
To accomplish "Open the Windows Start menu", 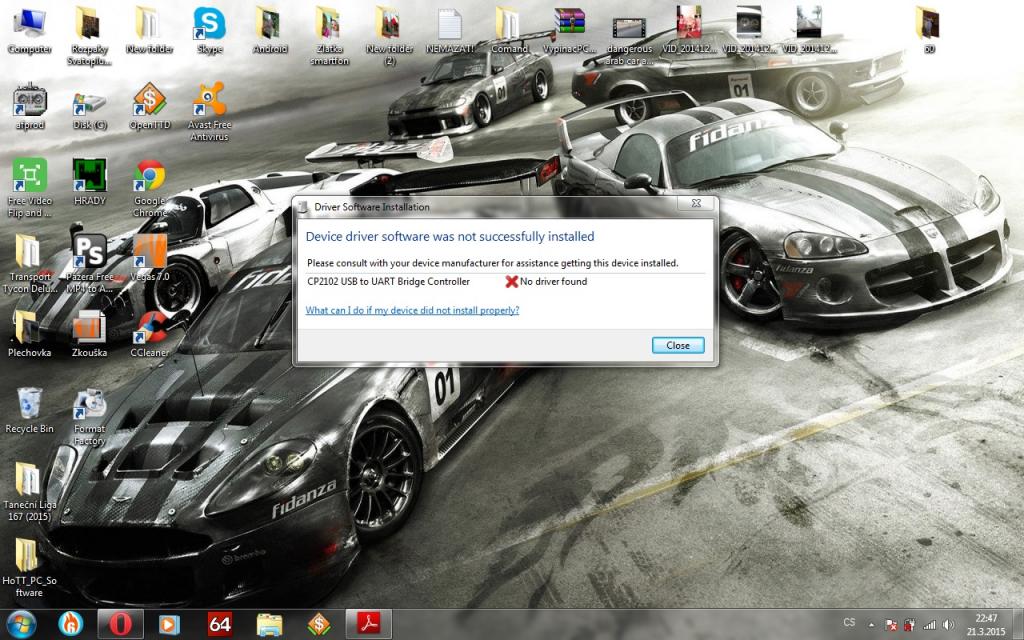I will click(x=21, y=624).
